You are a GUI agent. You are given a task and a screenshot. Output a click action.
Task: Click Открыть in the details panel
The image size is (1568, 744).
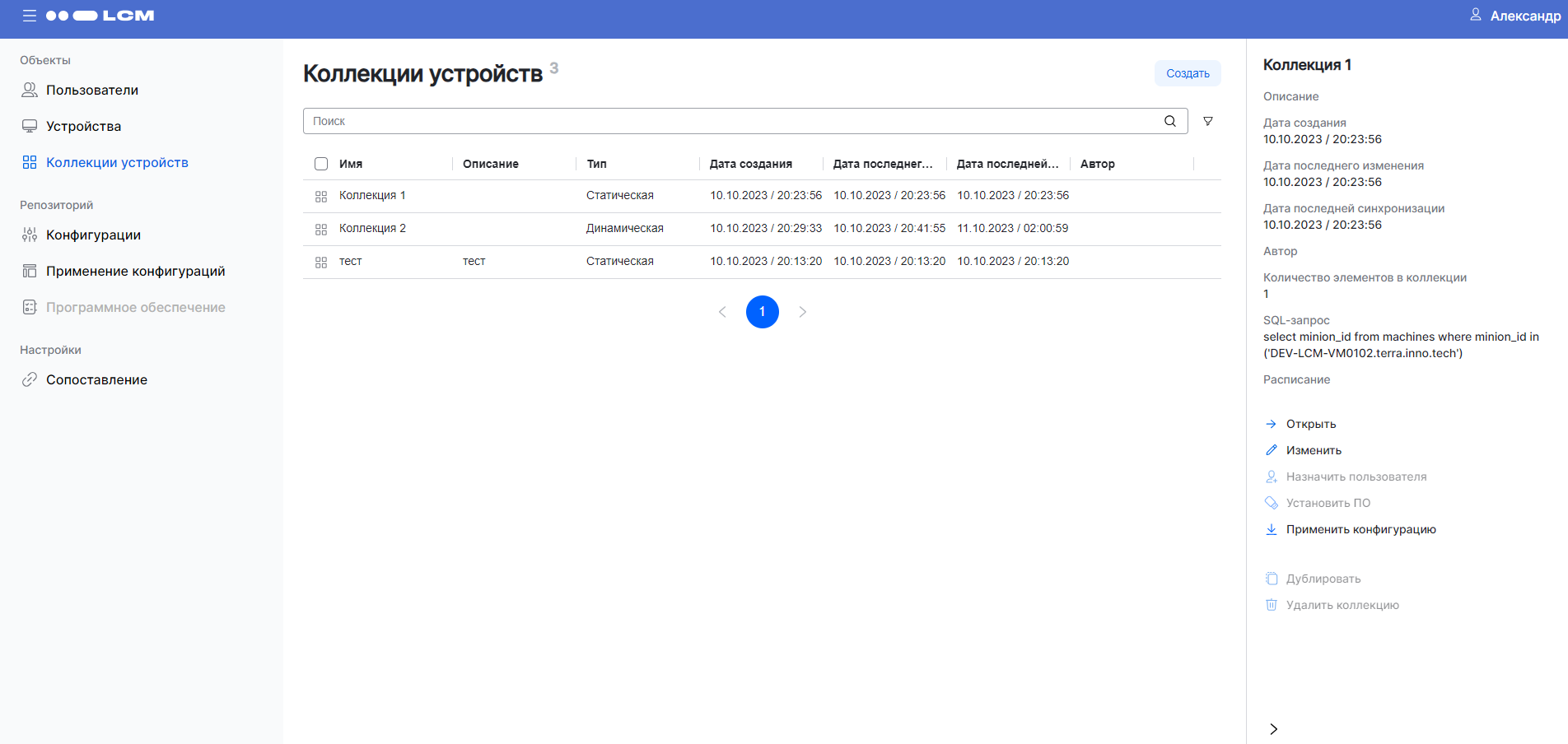pos(1310,424)
